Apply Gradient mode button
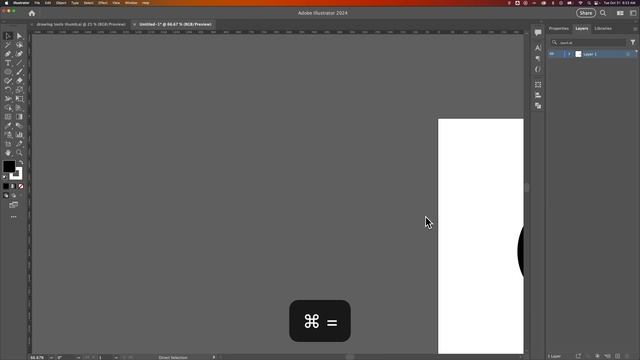The width and height of the screenshot is (640, 360). (x=13, y=186)
